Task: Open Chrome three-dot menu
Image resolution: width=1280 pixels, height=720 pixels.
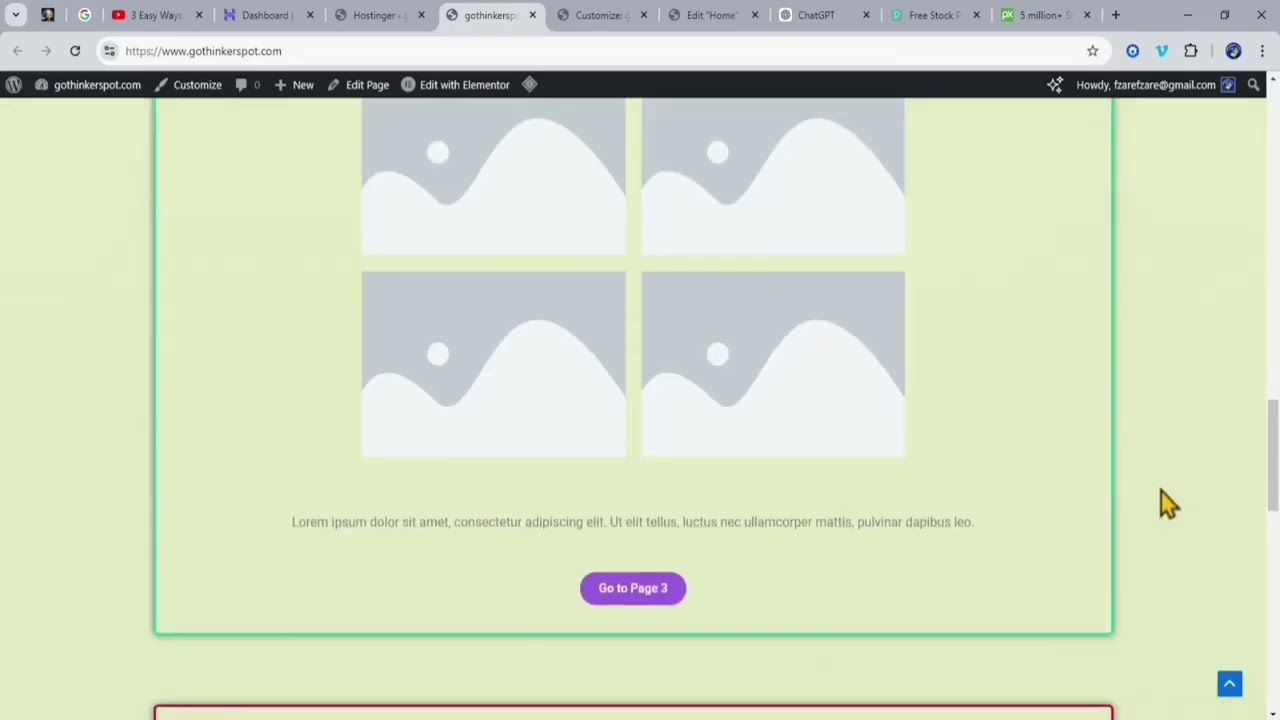Action: tap(1262, 51)
